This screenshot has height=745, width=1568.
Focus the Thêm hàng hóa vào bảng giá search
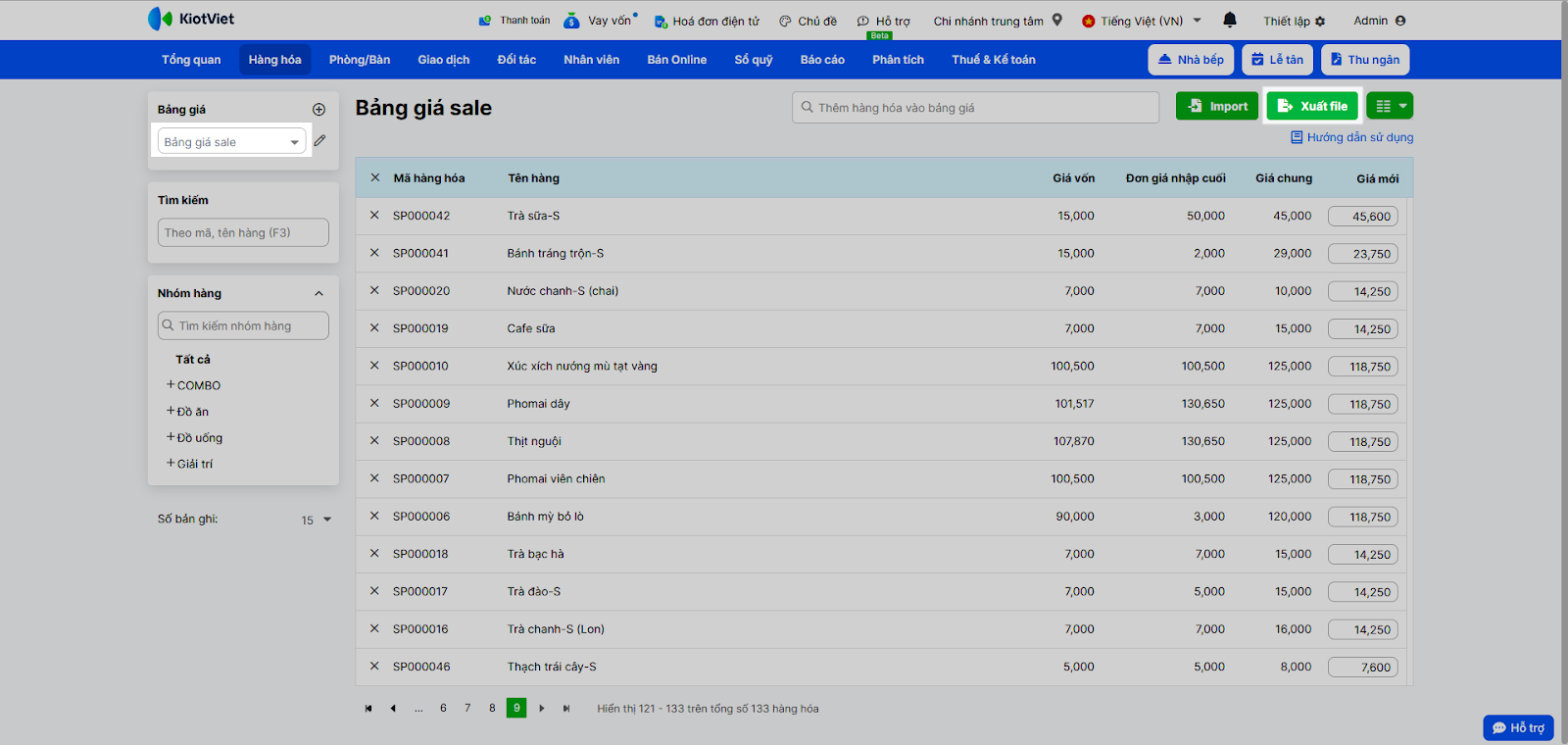click(976, 108)
